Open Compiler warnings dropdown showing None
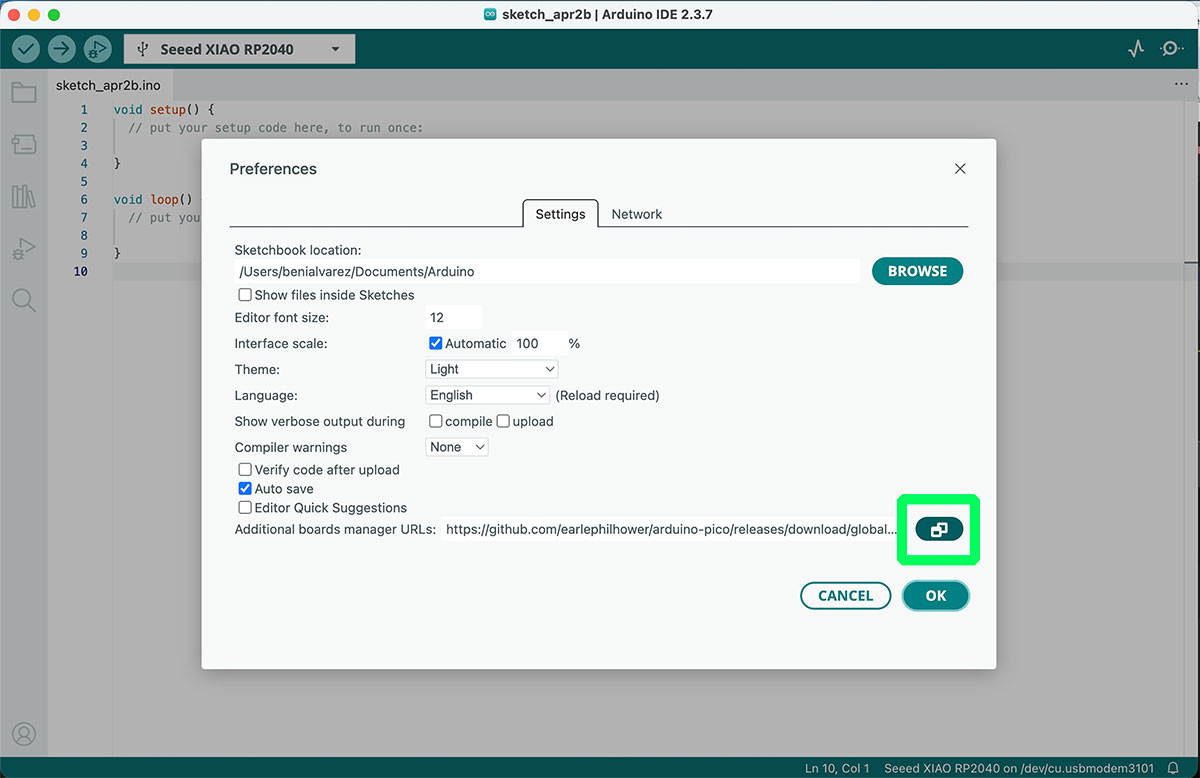 pyautogui.click(x=457, y=447)
